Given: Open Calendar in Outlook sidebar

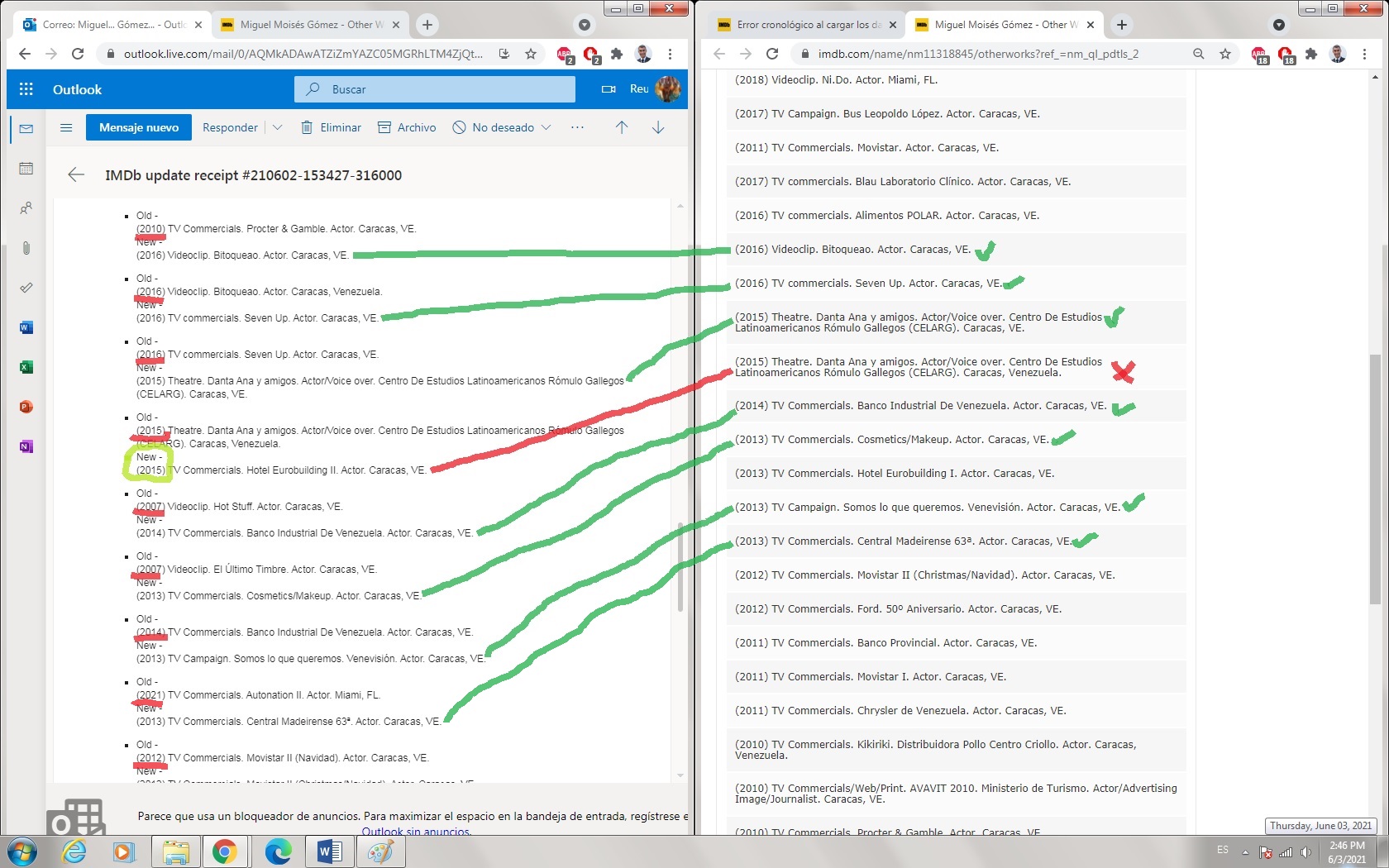Looking at the screenshot, I should 26,169.
